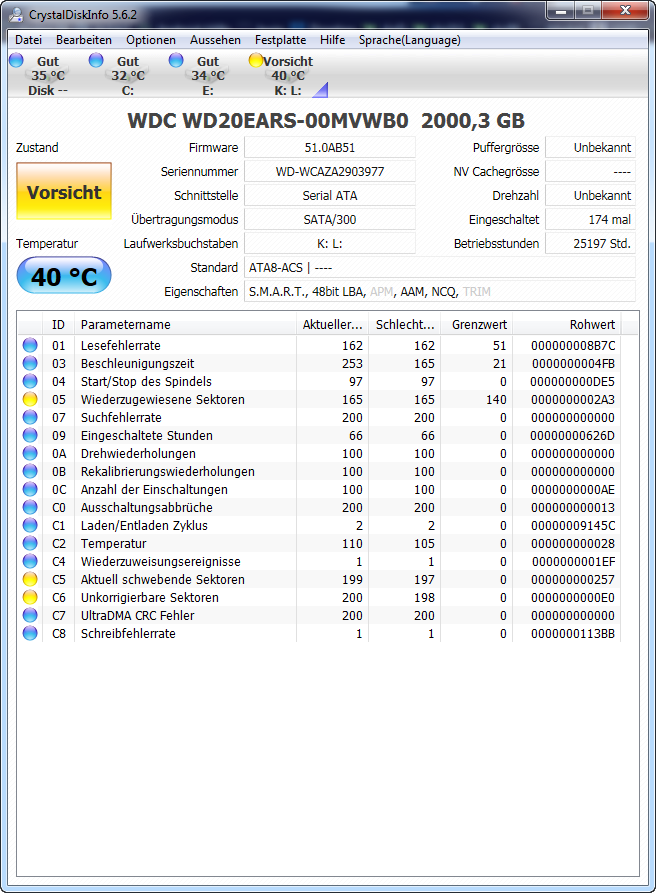Click the Grenzwert column header
This screenshot has height=893, width=656.
[x=477, y=325]
